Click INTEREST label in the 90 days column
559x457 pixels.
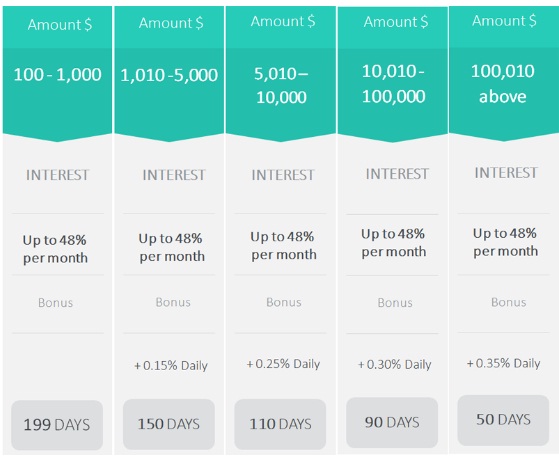(x=397, y=174)
